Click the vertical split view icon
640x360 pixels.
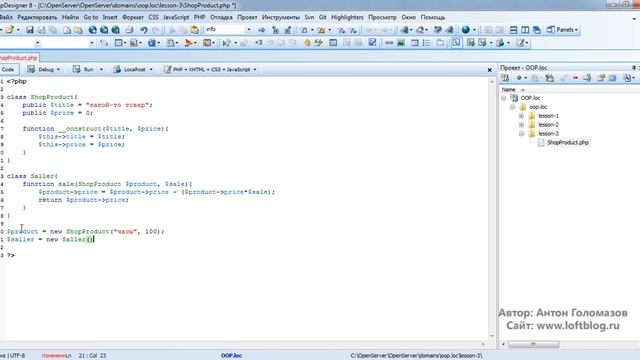tap(525, 30)
